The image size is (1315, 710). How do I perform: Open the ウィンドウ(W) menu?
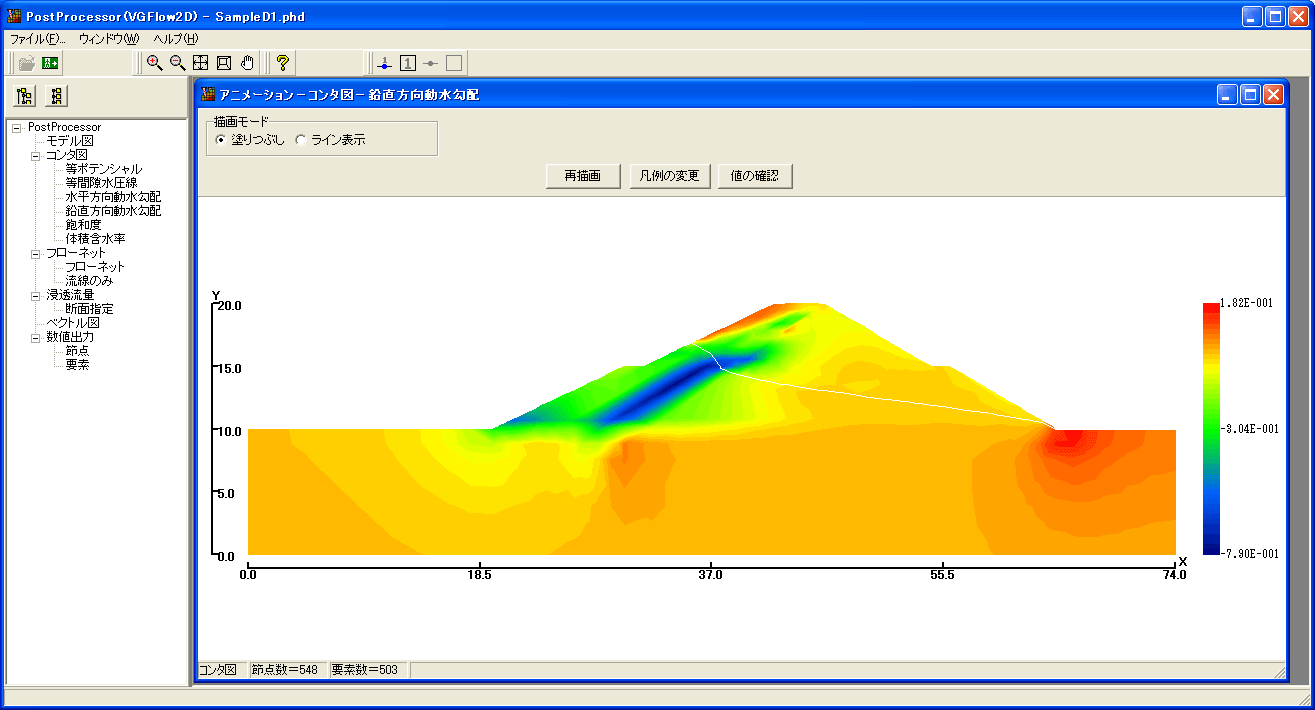[108, 39]
